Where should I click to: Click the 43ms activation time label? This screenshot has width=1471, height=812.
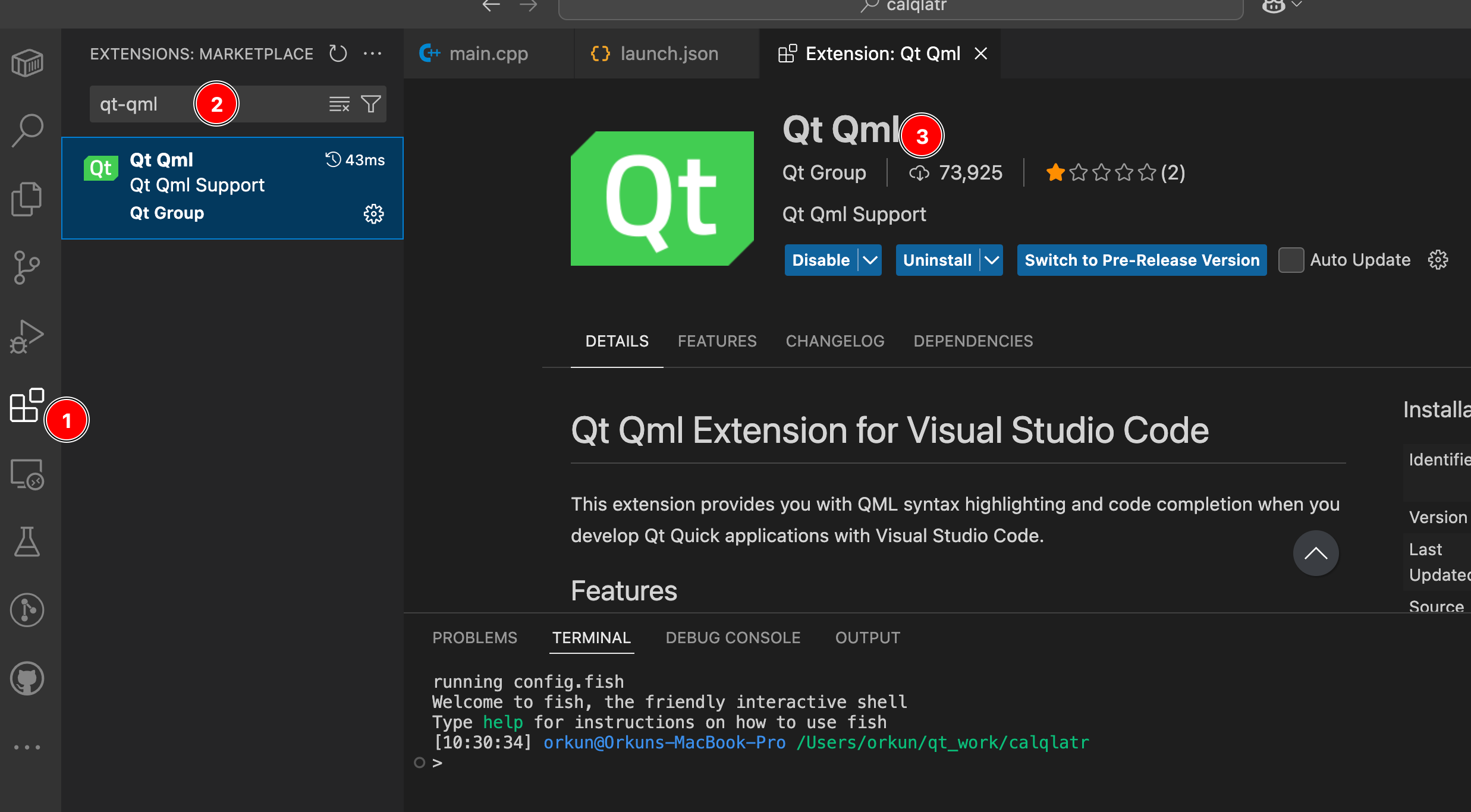[355, 160]
